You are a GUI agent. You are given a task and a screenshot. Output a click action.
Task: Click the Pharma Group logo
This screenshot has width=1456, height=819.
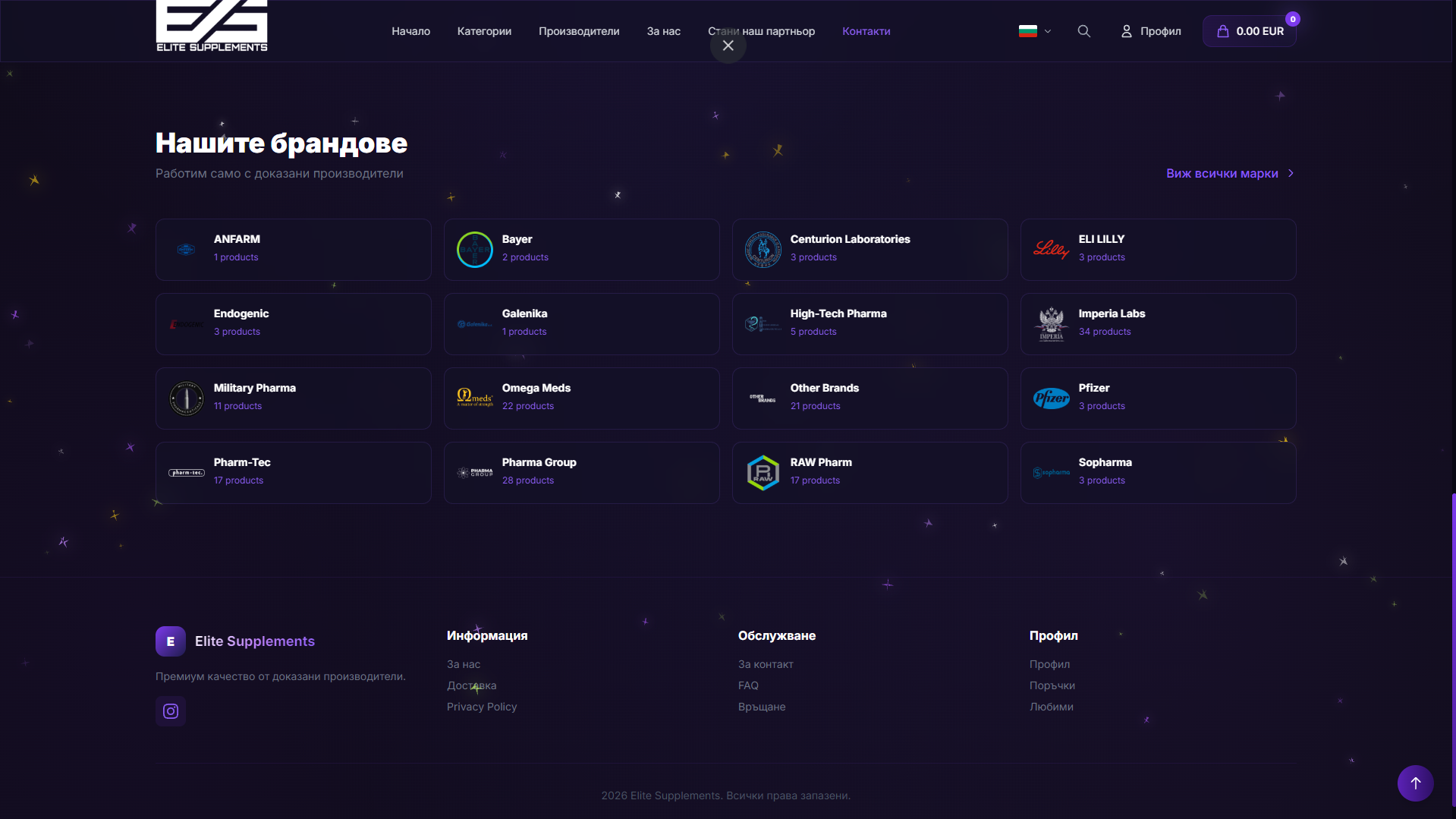pyautogui.click(x=475, y=473)
